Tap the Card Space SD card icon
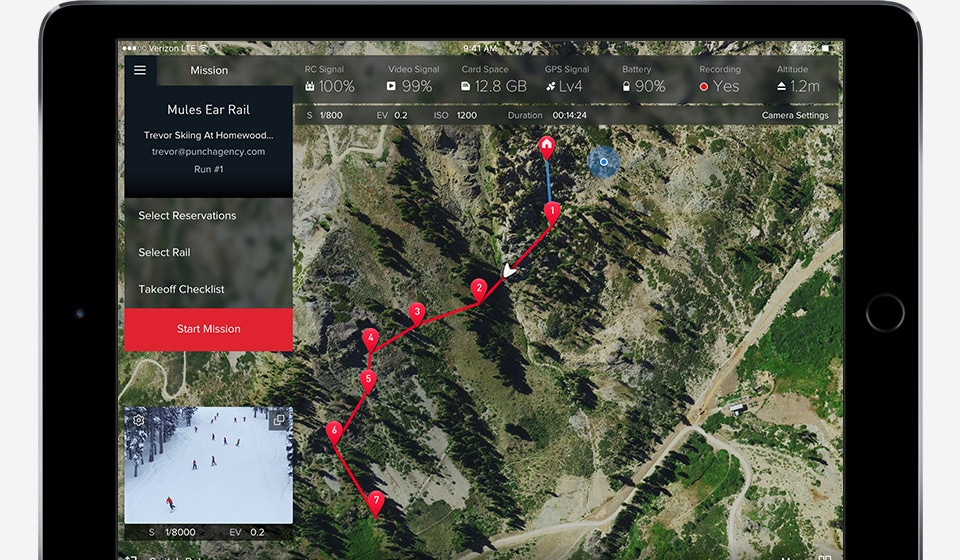The image size is (960, 560). [x=466, y=87]
